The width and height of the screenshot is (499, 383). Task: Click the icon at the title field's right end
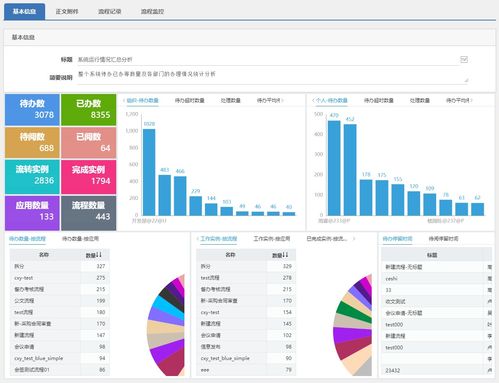[464, 59]
